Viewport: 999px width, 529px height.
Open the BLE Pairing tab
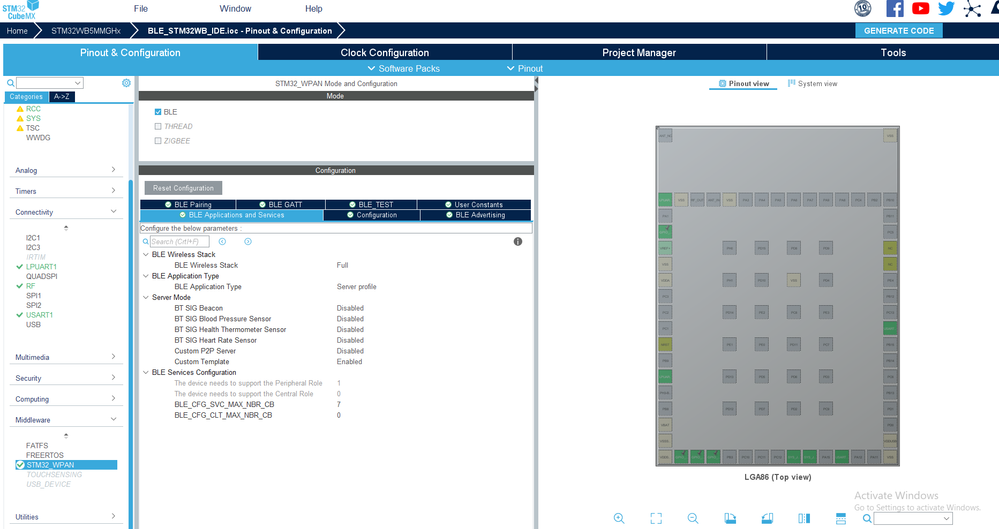pyautogui.click(x=188, y=205)
